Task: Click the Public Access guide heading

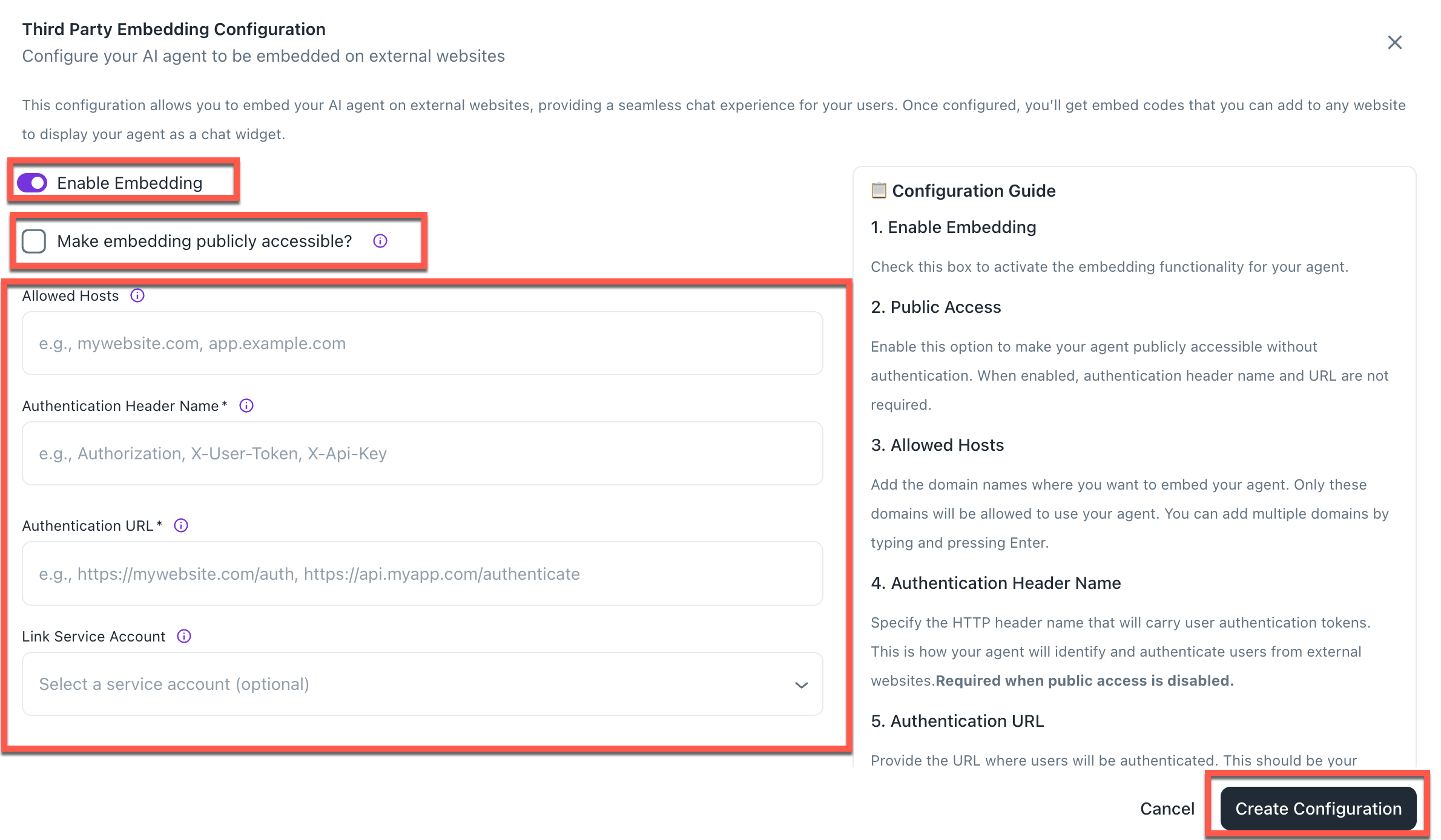Action: [x=936, y=307]
